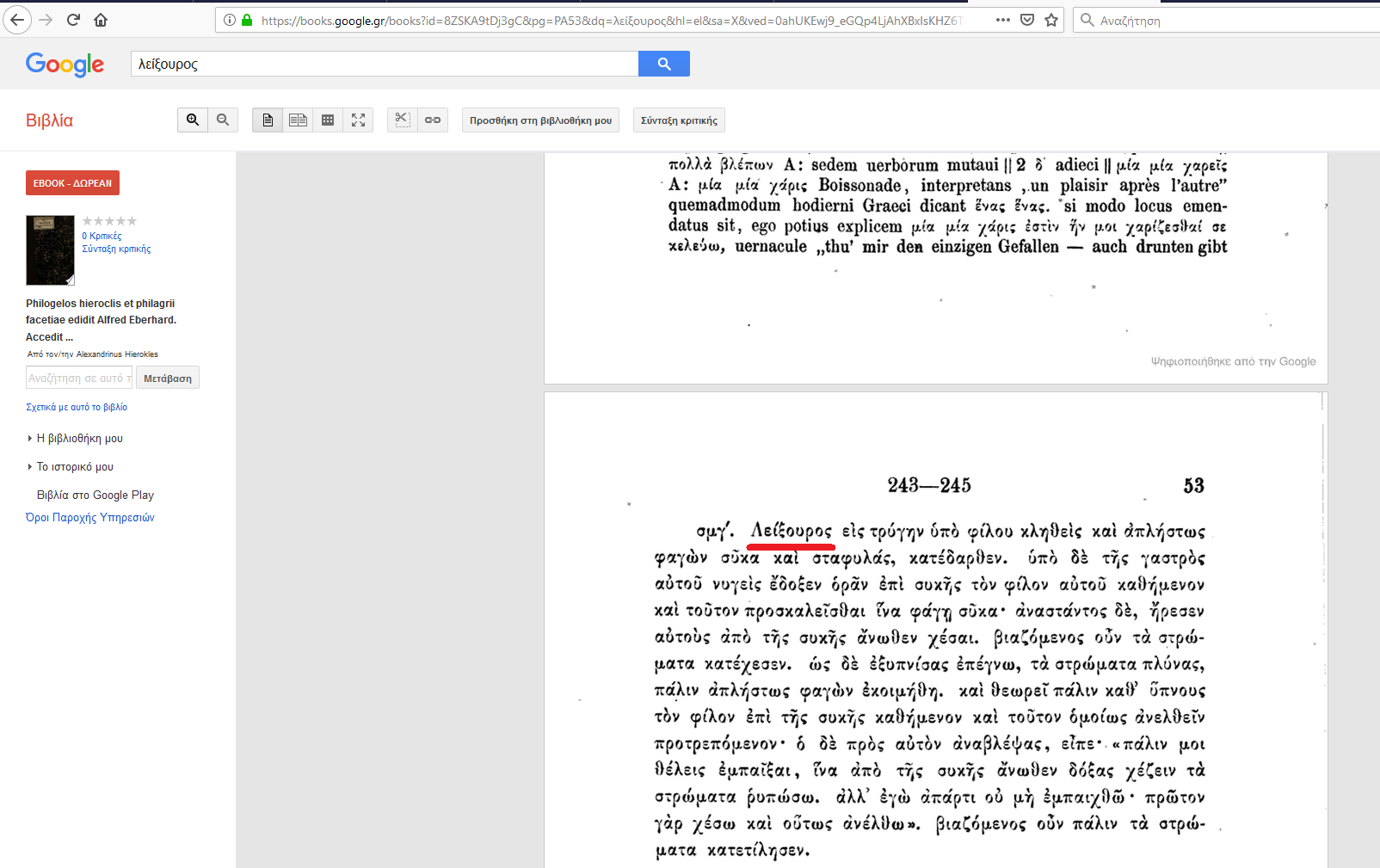
Task: Show thumbnail grid view of pages
Action: pos(328,120)
